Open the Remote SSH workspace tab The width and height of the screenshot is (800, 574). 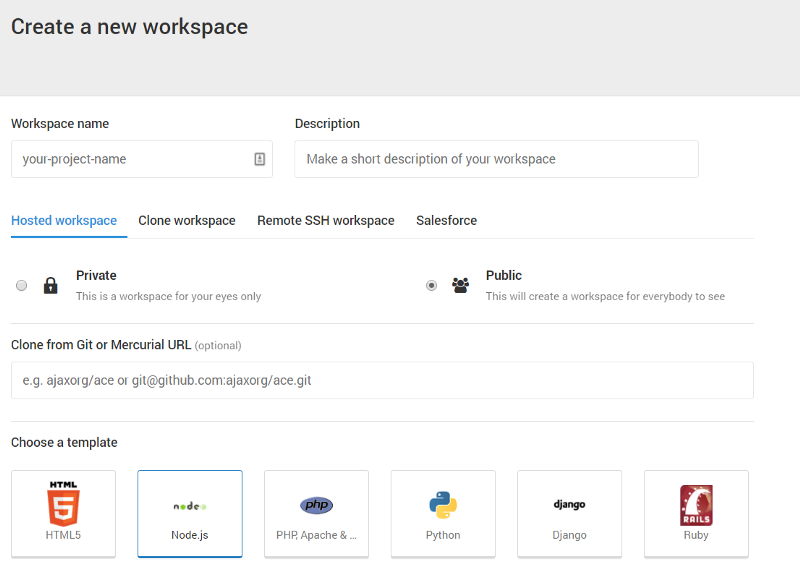coord(326,220)
